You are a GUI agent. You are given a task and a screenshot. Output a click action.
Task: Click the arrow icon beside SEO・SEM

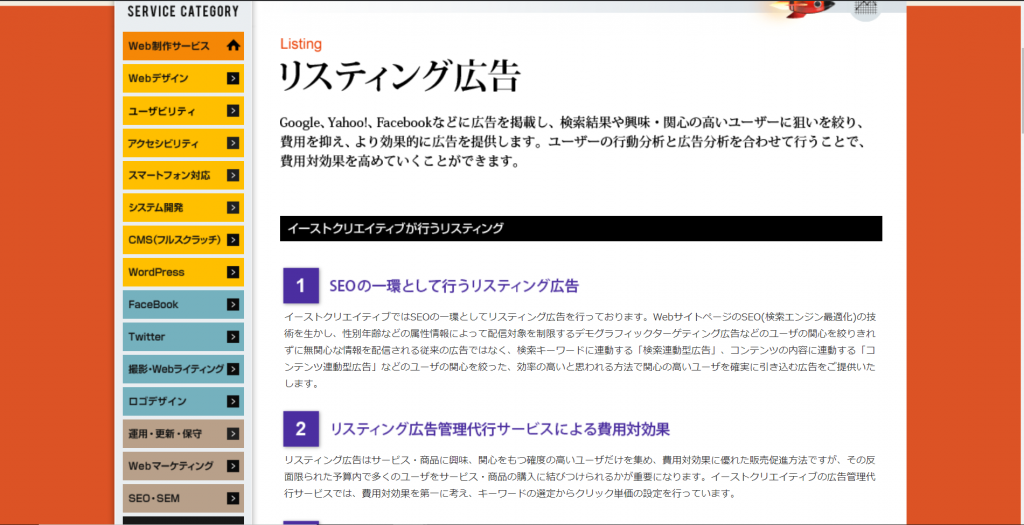pyautogui.click(x=233, y=499)
